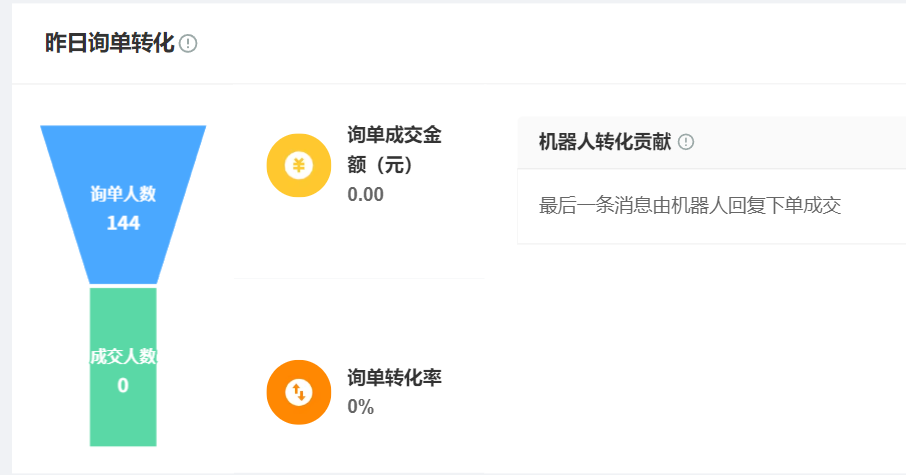Click the 0.00 transaction amount value

(365, 195)
